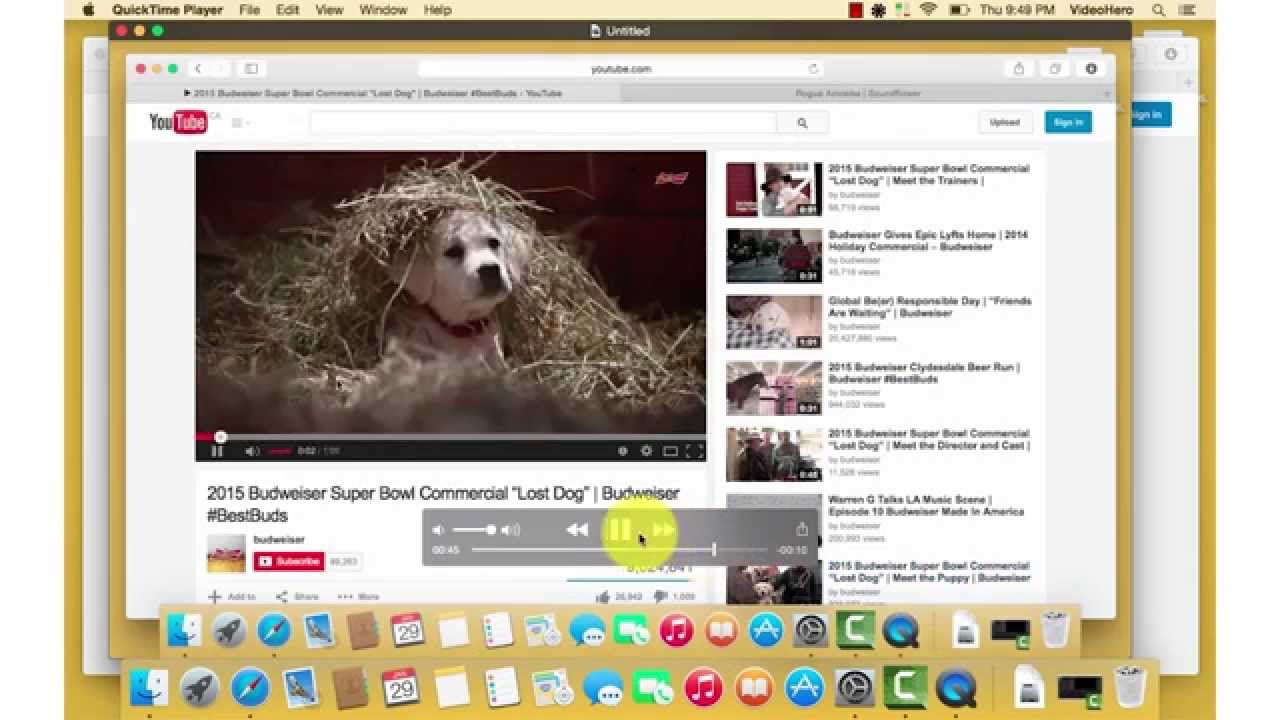Open the Clydesdale Beer Run video thumbnail

[774, 388]
